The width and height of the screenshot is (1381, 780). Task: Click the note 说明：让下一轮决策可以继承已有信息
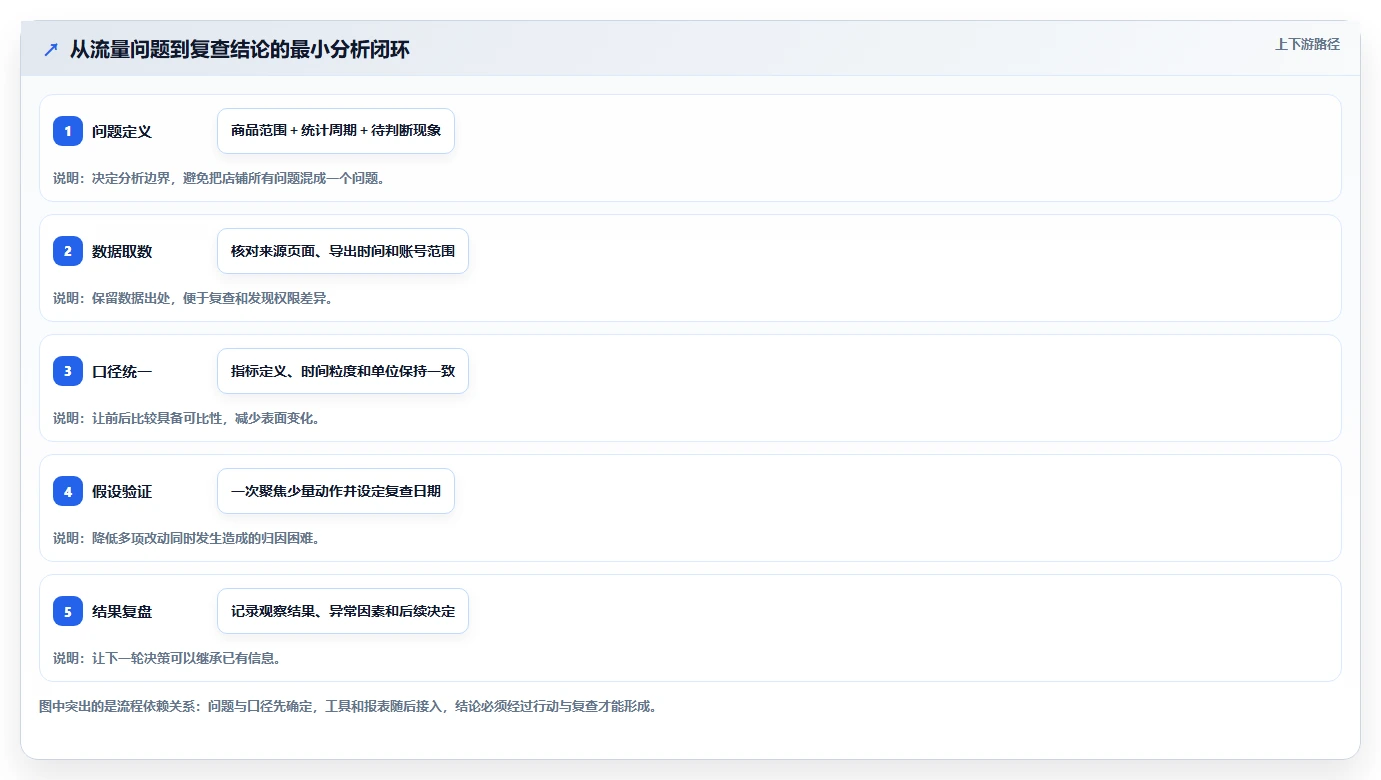pos(167,658)
